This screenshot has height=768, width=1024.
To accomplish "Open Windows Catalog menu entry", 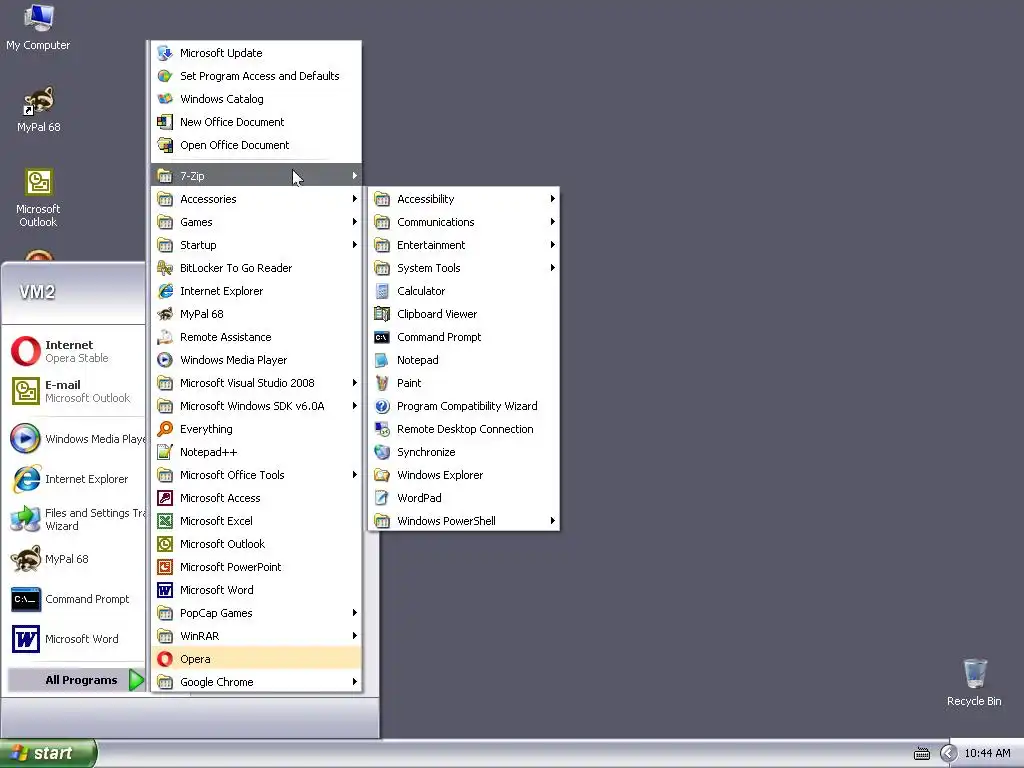I will click(256, 99).
